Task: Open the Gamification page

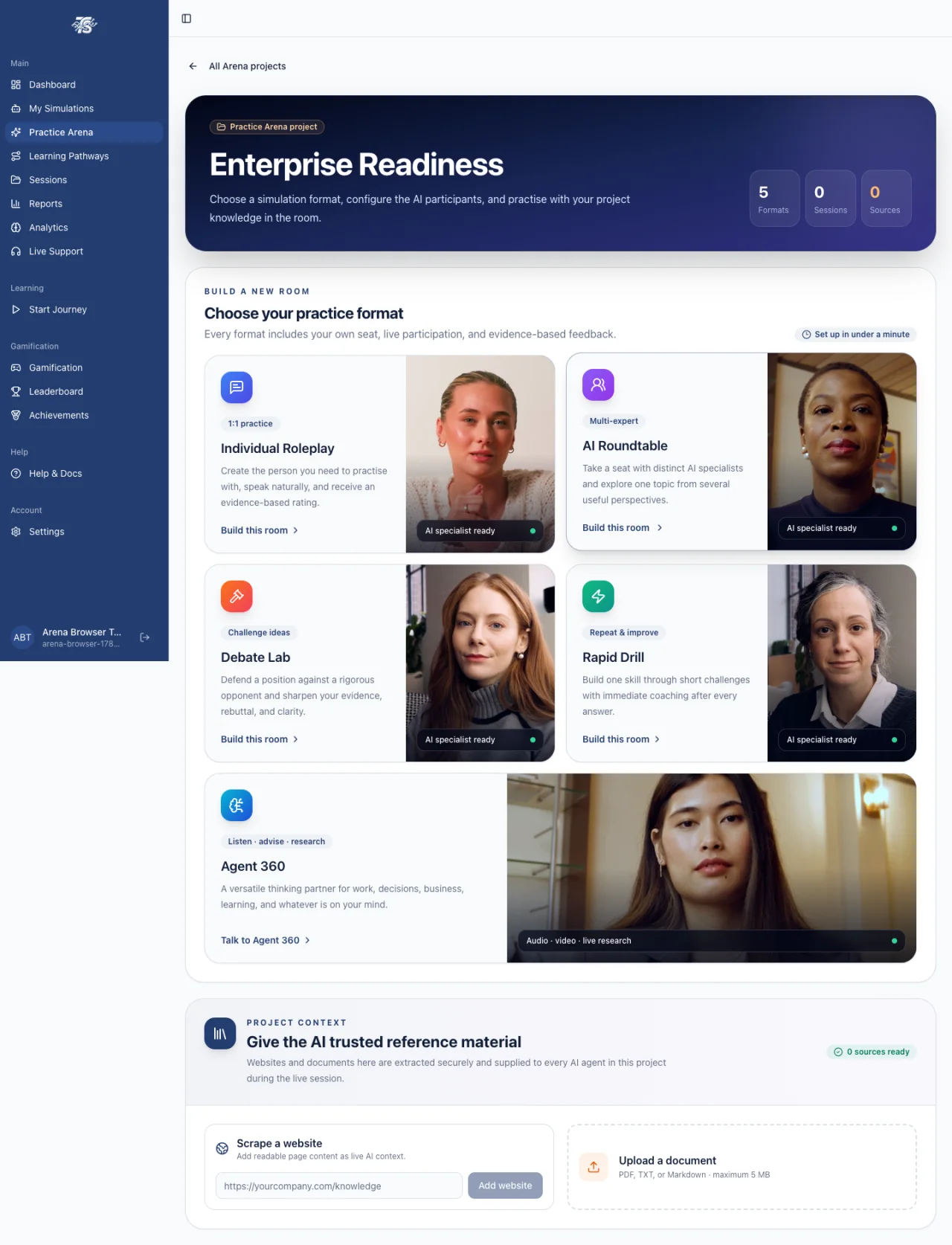Action: (x=84, y=367)
